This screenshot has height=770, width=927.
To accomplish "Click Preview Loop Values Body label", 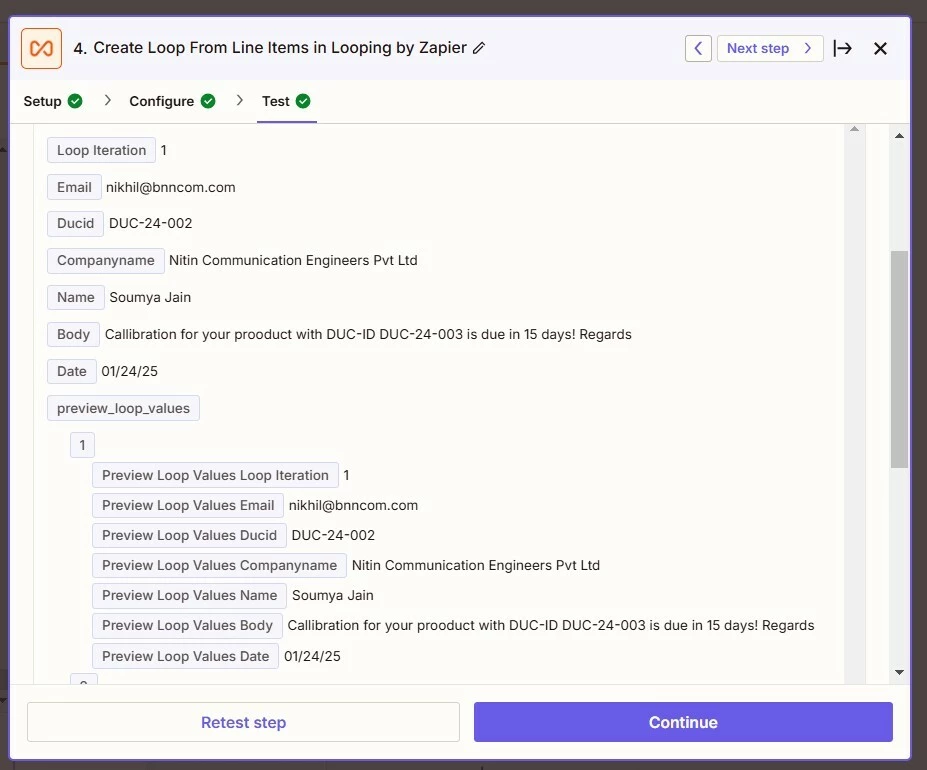I will click(187, 626).
